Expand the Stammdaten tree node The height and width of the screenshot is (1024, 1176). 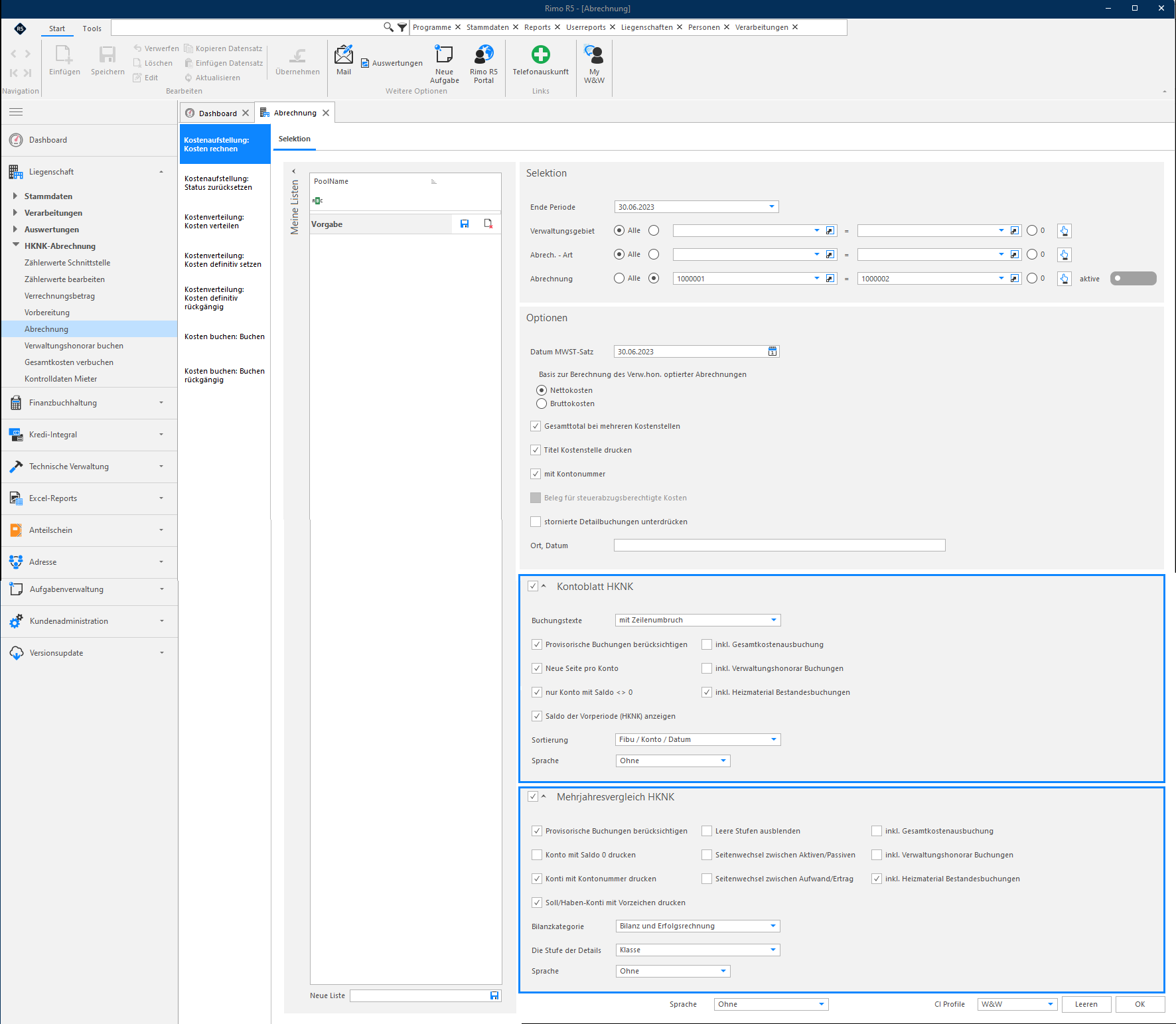click(15, 196)
